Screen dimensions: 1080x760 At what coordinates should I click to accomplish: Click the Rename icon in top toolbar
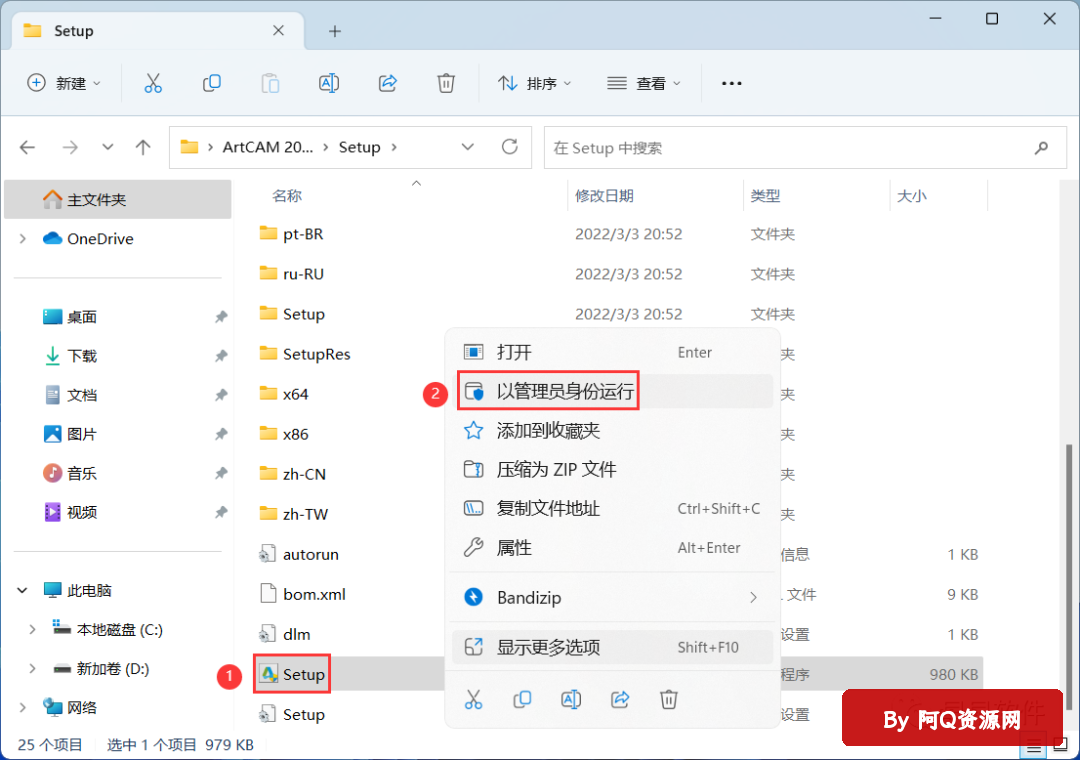coord(329,83)
